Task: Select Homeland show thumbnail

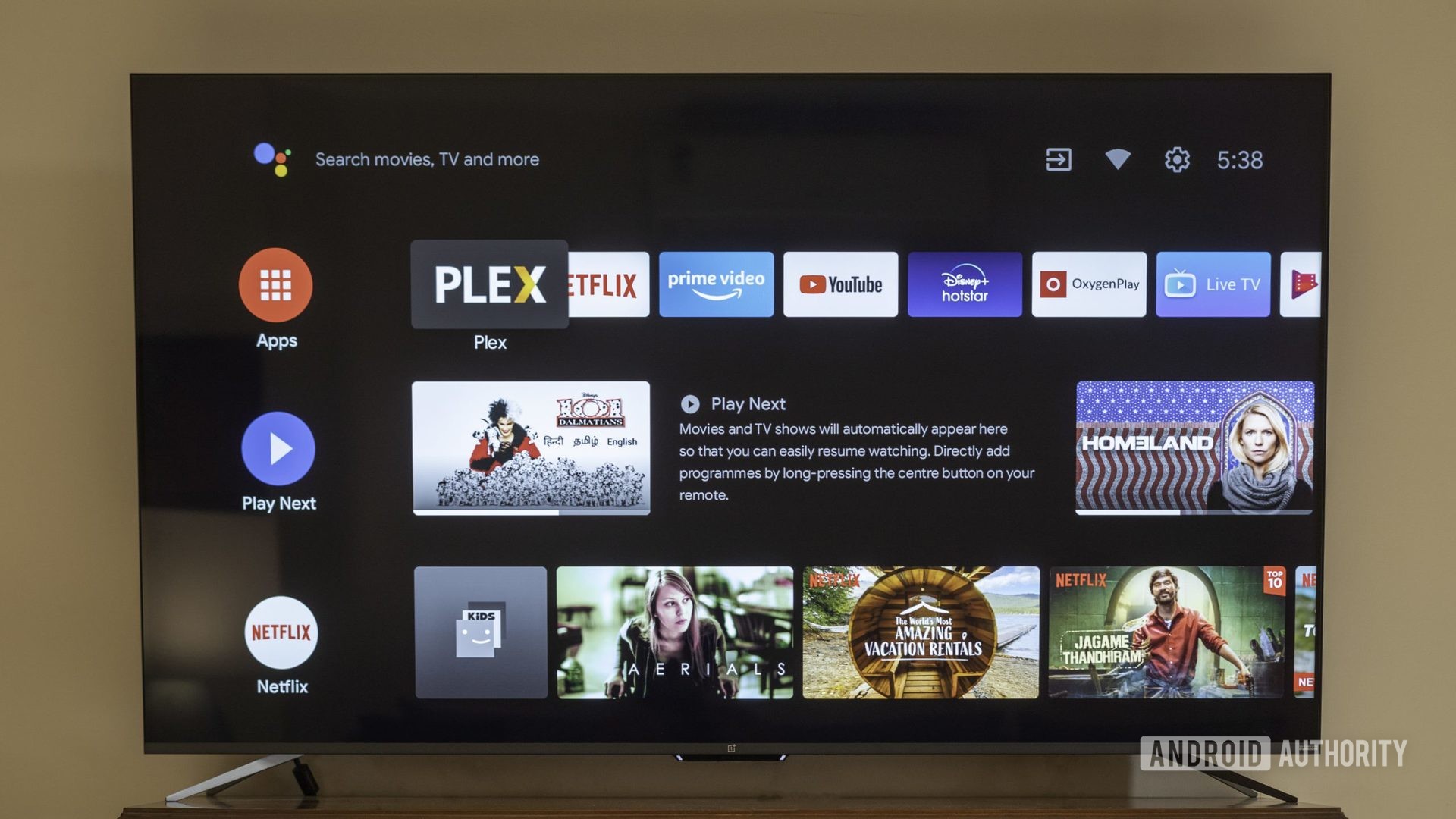Action: click(x=1192, y=446)
